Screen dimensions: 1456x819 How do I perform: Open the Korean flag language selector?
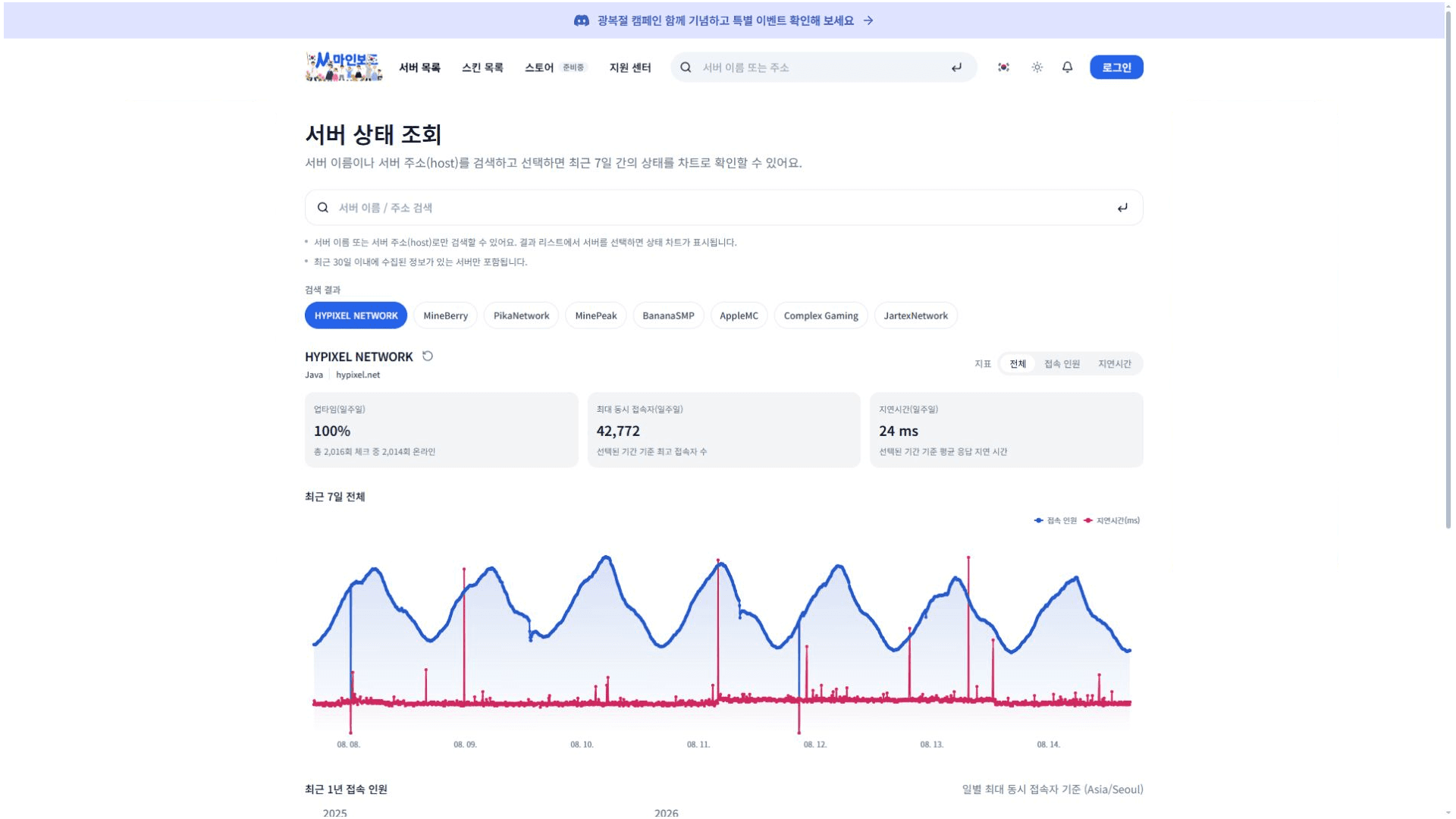tap(1003, 67)
